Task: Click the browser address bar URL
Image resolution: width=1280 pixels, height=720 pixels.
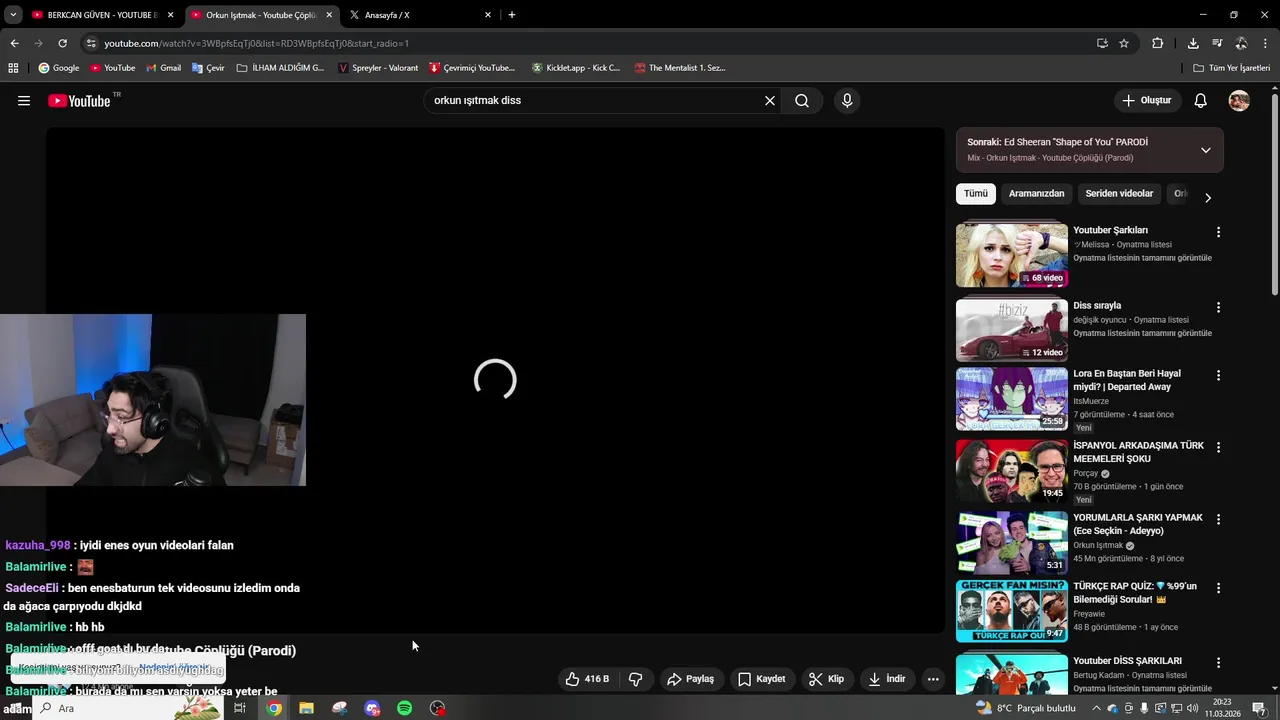Action: pyautogui.click(x=257, y=43)
